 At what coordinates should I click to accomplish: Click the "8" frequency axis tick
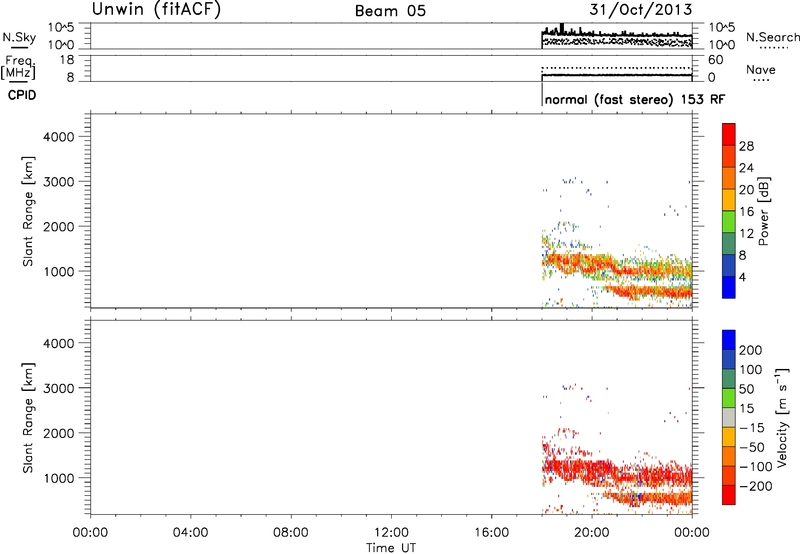pos(70,78)
